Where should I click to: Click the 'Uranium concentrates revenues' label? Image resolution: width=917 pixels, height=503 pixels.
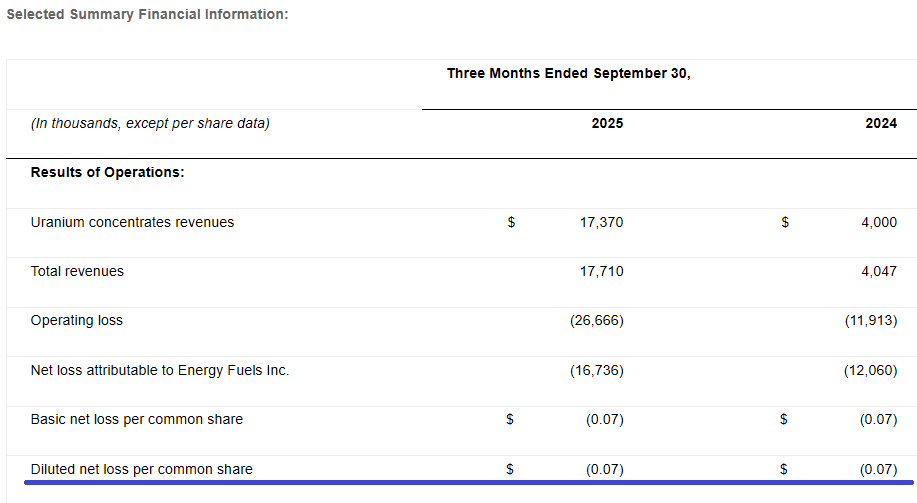[132, 222]
